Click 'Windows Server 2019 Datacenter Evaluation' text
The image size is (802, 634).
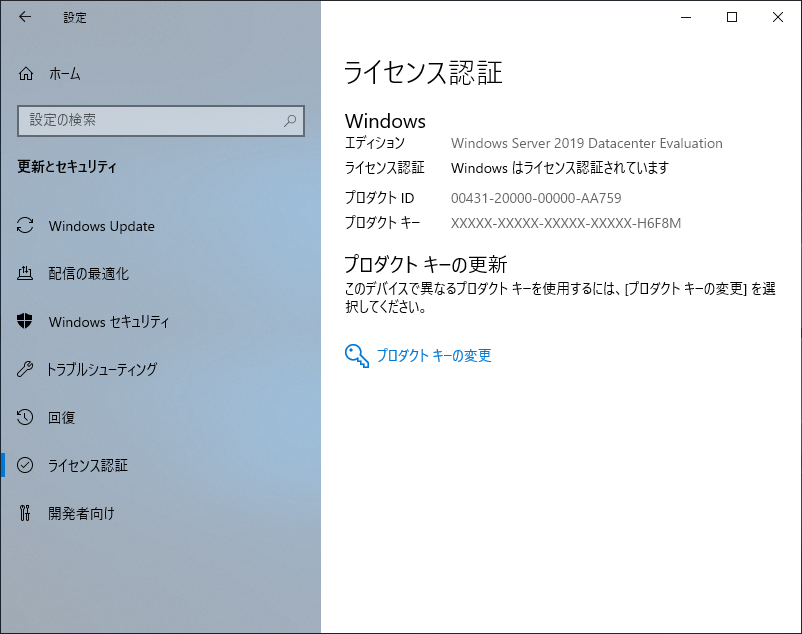pyautogui.click(x=587, y=143)
